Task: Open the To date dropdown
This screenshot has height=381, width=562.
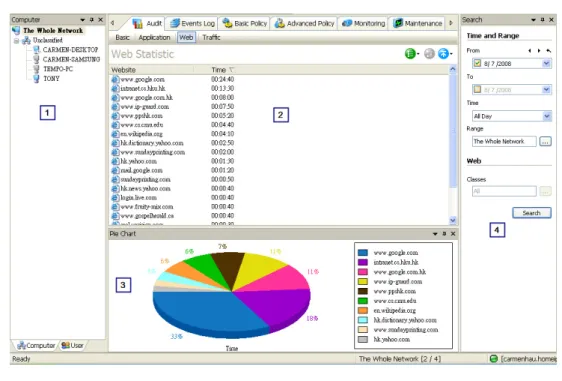Action: click(546, 89)
